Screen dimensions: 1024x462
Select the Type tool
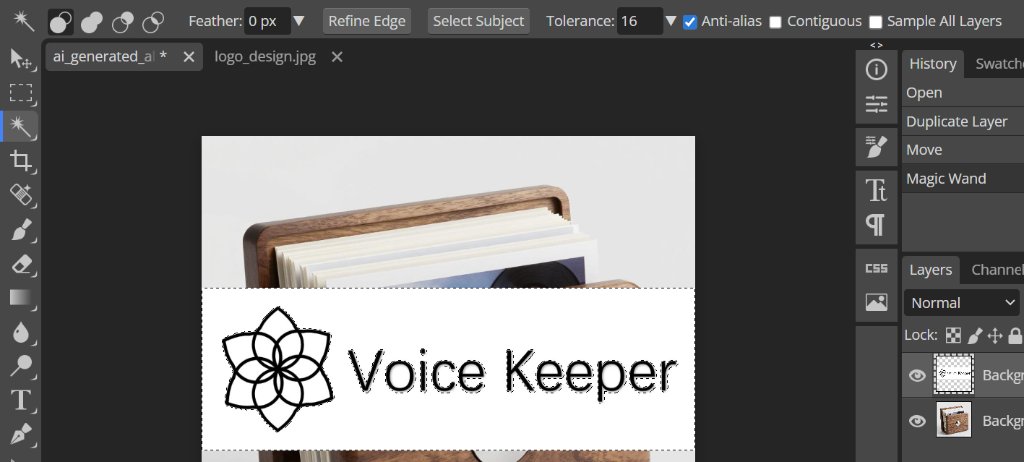[21, 400]
